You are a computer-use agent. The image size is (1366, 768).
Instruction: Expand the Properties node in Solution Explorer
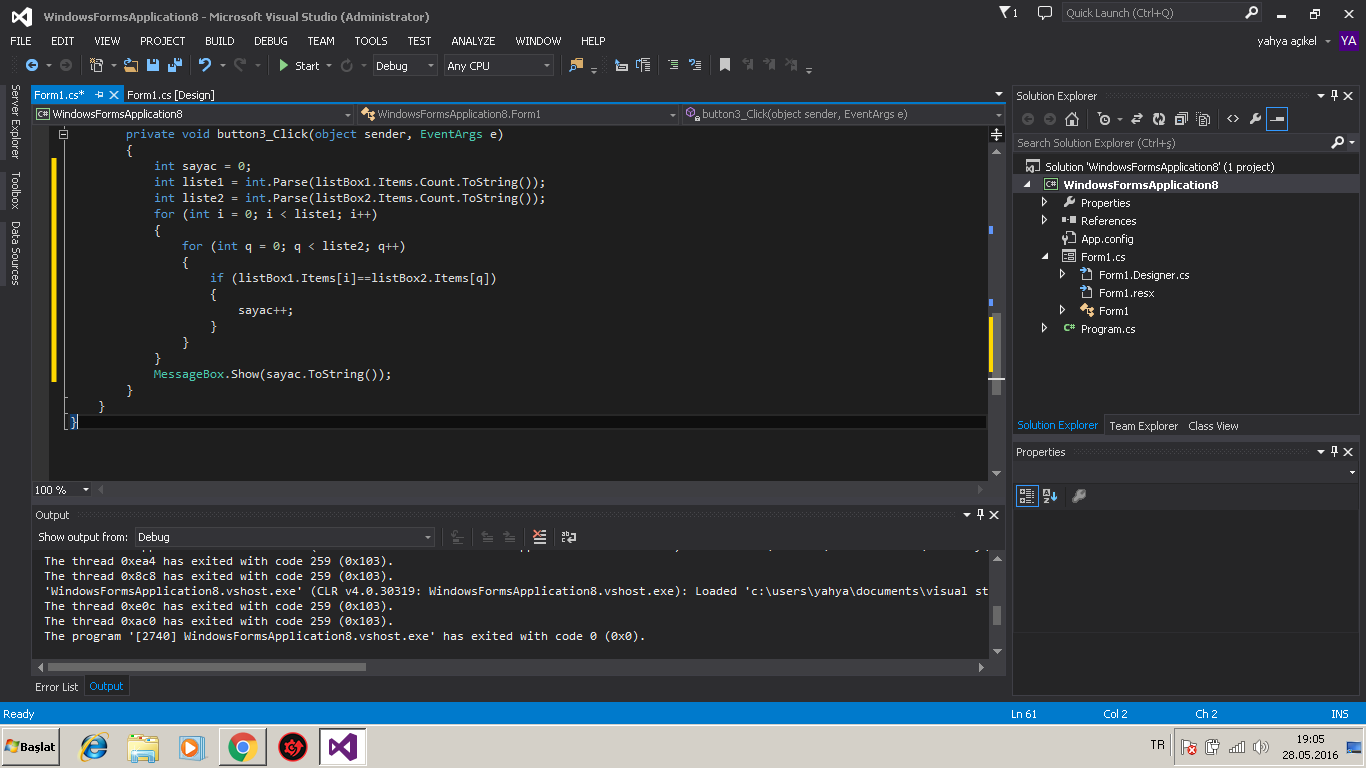[x=1045, y=203]
